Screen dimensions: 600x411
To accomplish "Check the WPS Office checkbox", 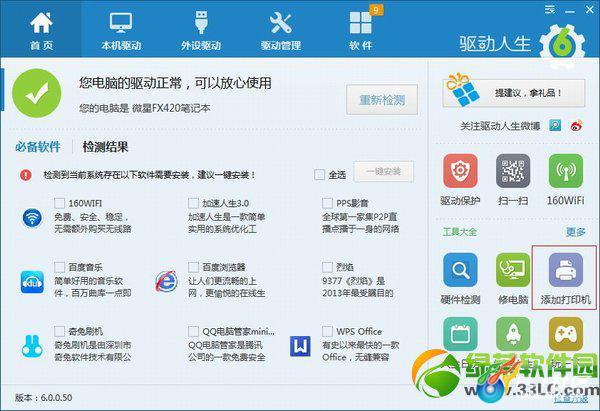I will [x=327, y=331].
